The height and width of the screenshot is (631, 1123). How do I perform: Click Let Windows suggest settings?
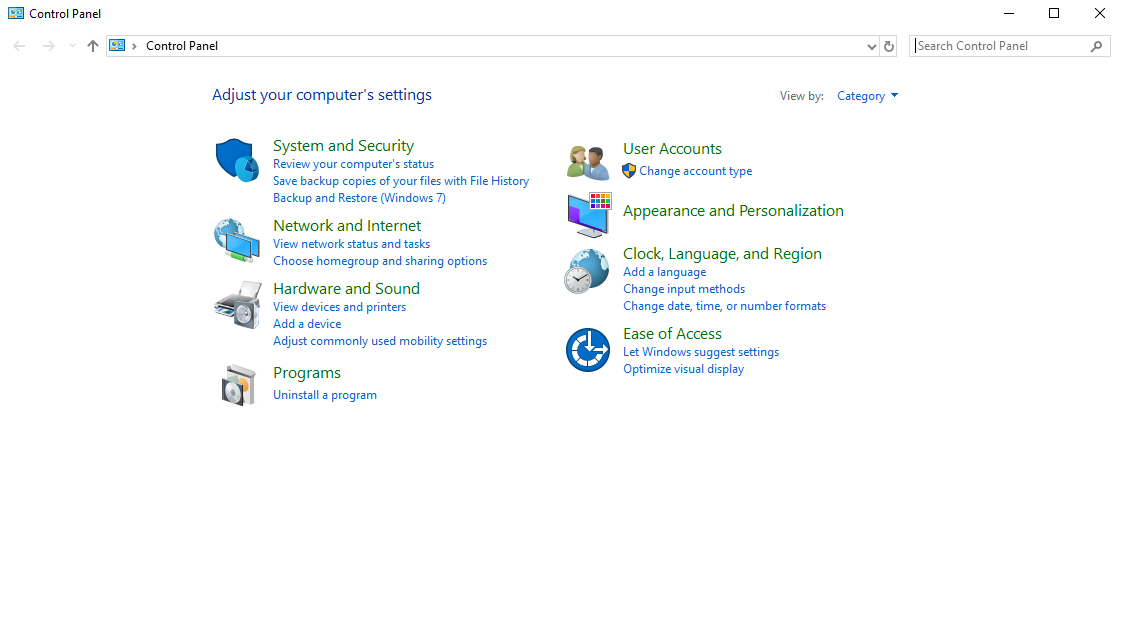(x=700, y=352)
